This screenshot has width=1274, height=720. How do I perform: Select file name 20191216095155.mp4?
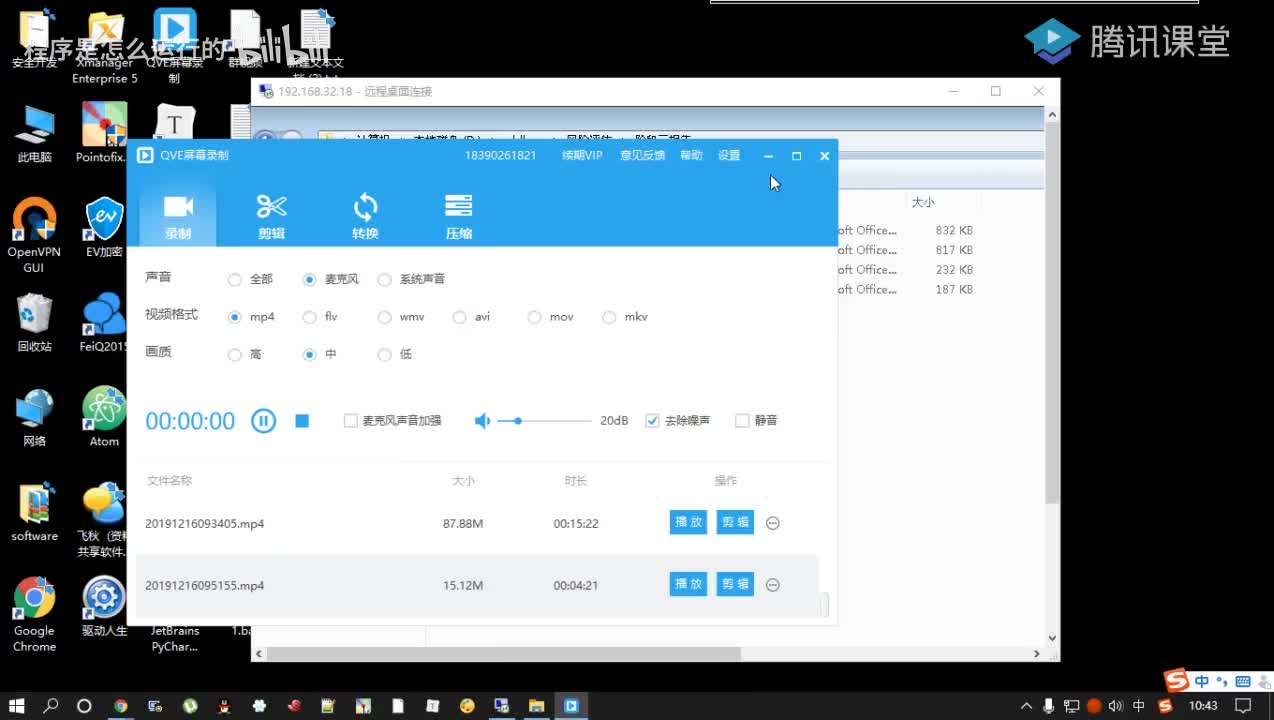coord(204,586)
